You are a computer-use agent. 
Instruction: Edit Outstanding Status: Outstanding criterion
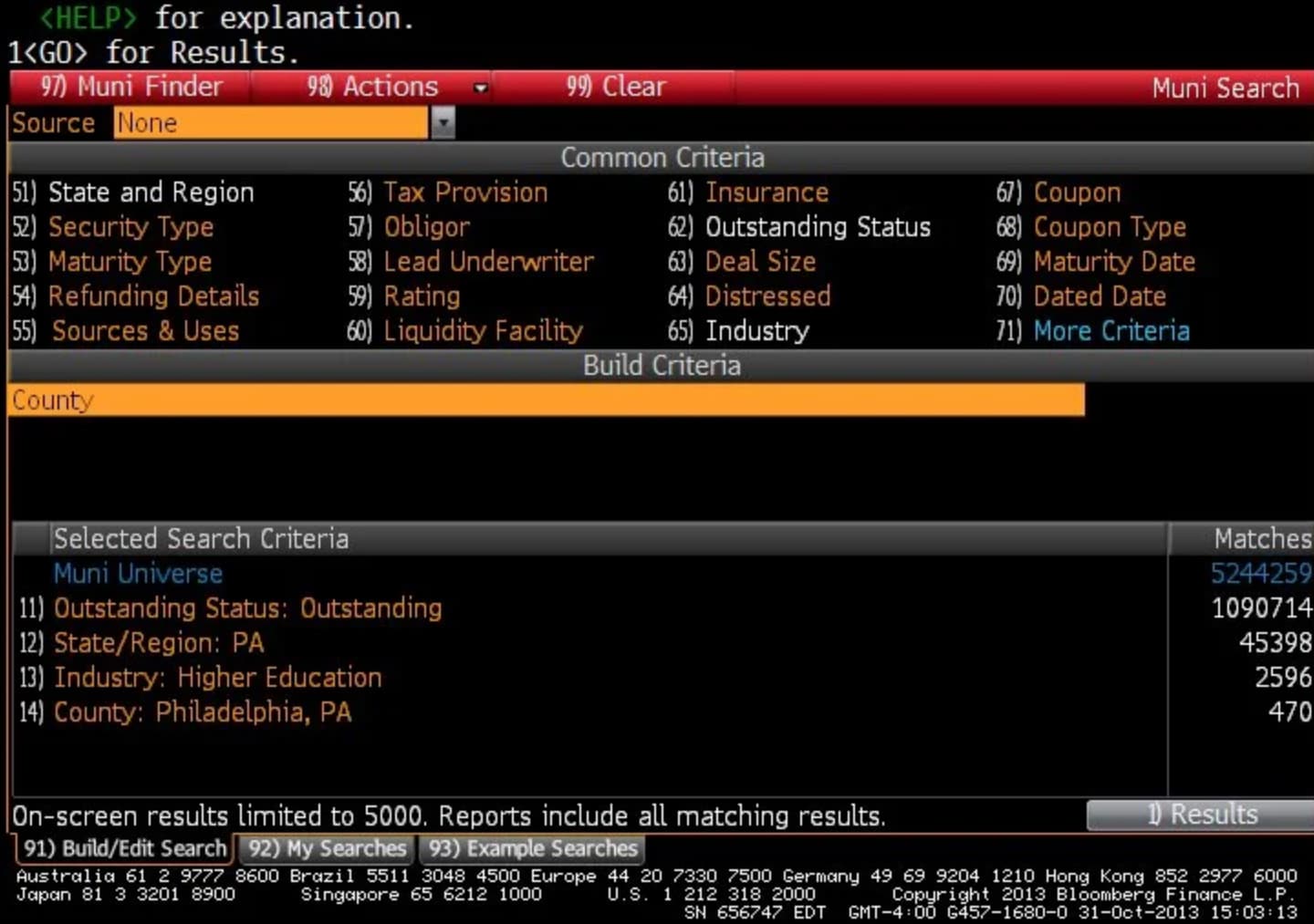click(x=247, y=608)
